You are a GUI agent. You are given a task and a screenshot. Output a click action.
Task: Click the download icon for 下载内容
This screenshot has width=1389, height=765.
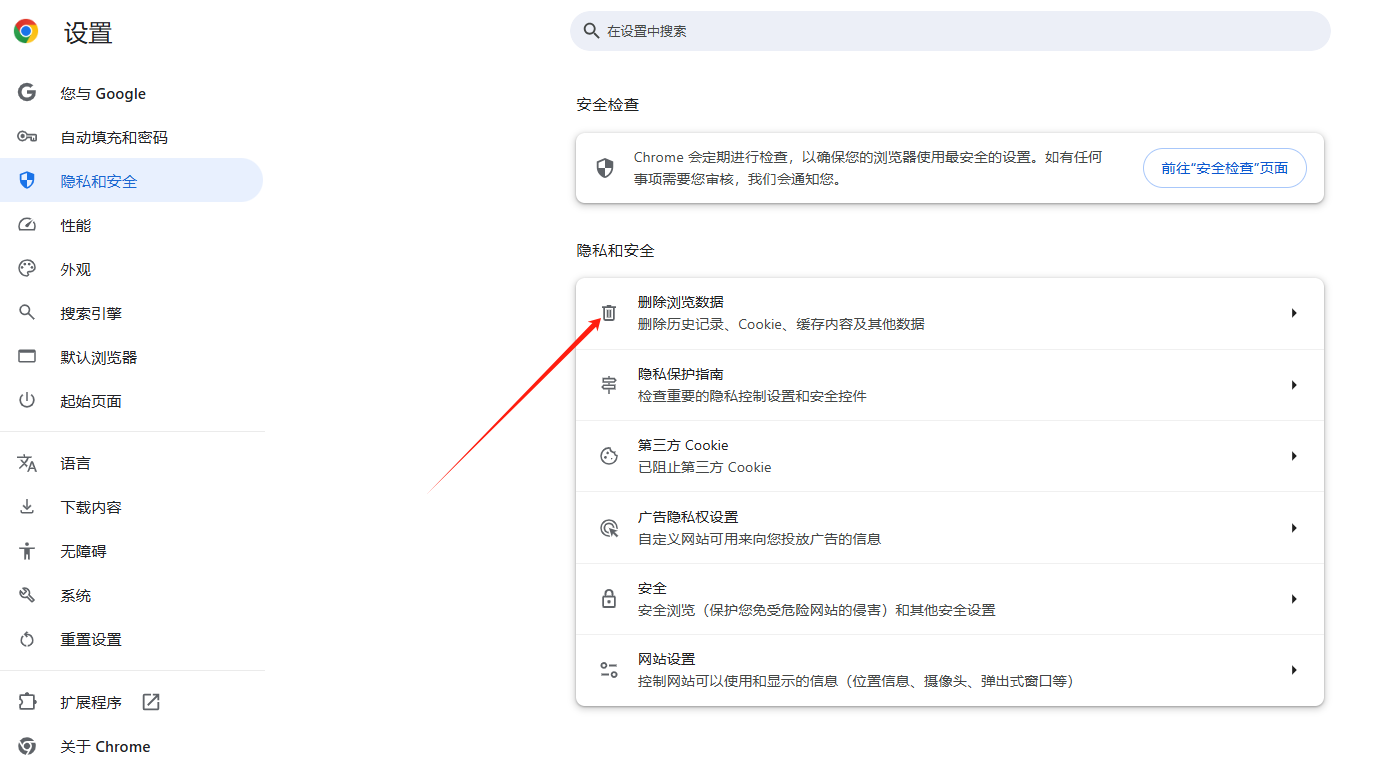pyautogui.click(x=27, y=507)
